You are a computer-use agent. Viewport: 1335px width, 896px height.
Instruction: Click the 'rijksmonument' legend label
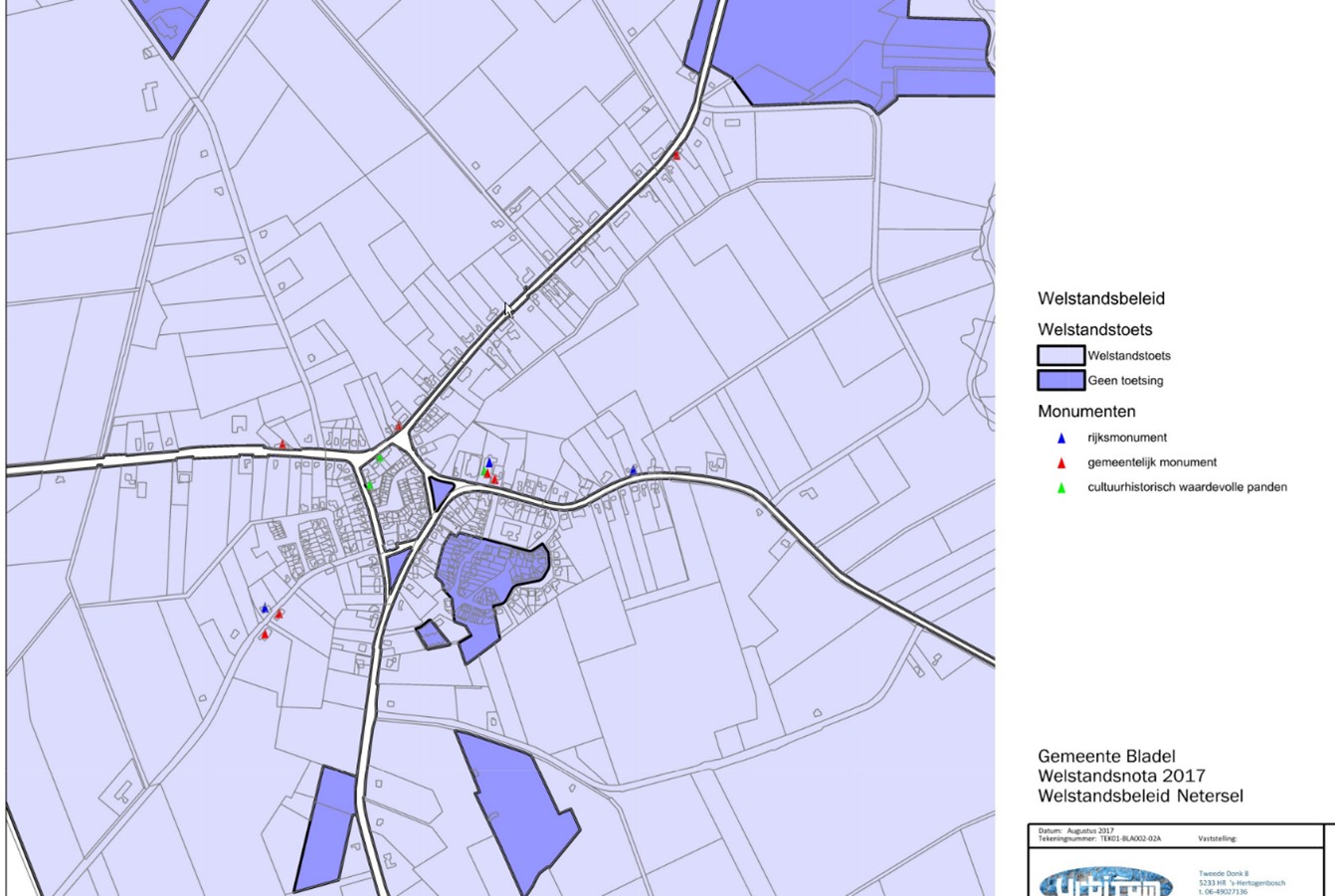(1127, 438)
